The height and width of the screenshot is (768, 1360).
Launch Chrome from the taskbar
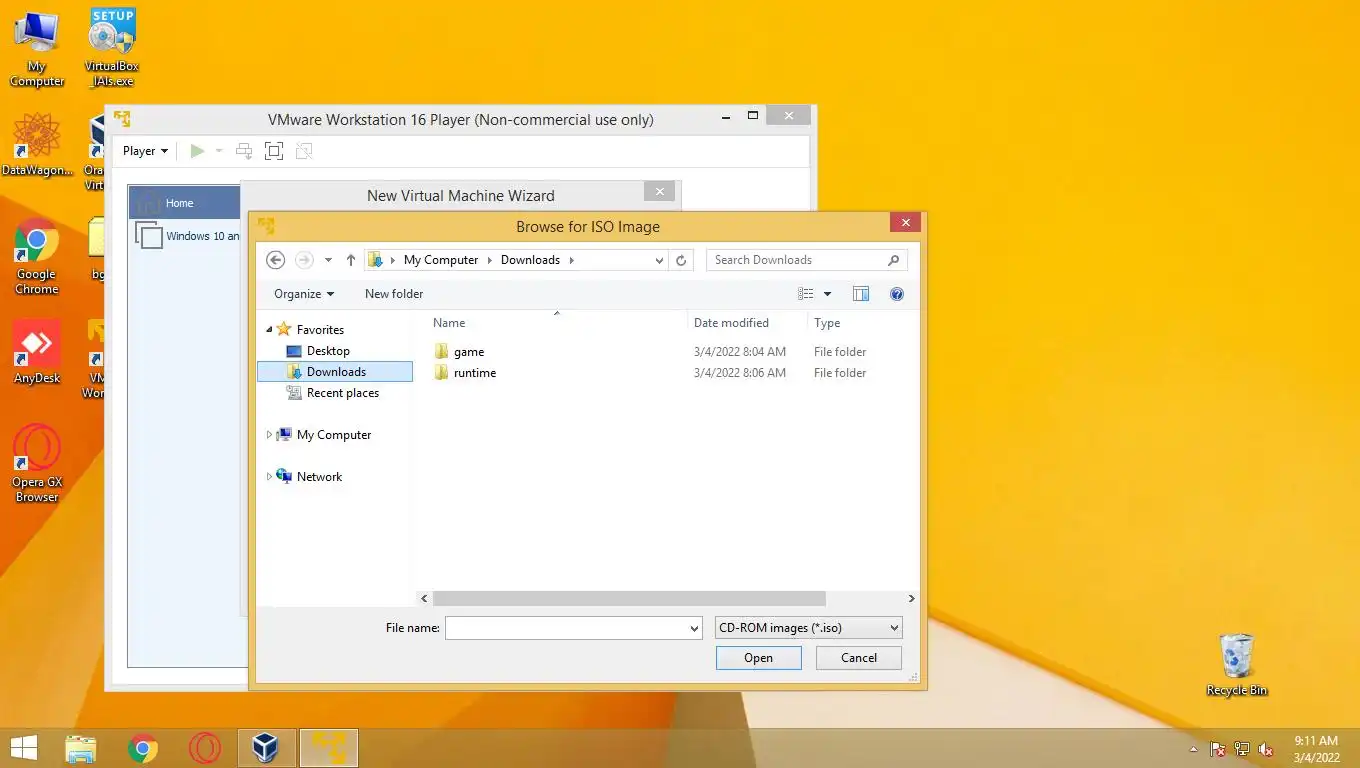click(x=143, y=748)
